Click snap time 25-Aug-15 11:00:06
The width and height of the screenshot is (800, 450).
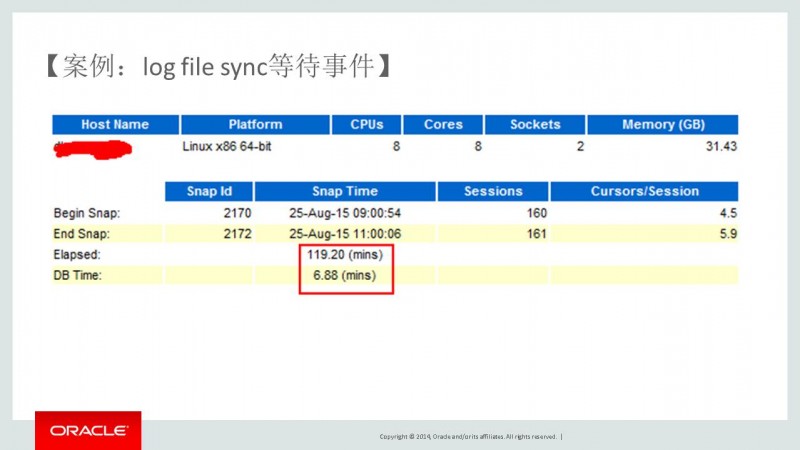click(x=345, y=234)
